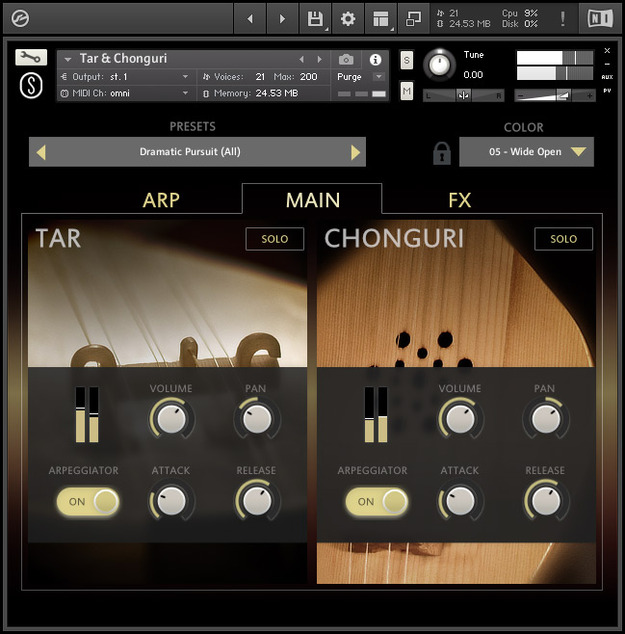625x634 pixels.
Task: Click the lock icon beside Color
Action: pyautogui.click(x=441, y=153)
